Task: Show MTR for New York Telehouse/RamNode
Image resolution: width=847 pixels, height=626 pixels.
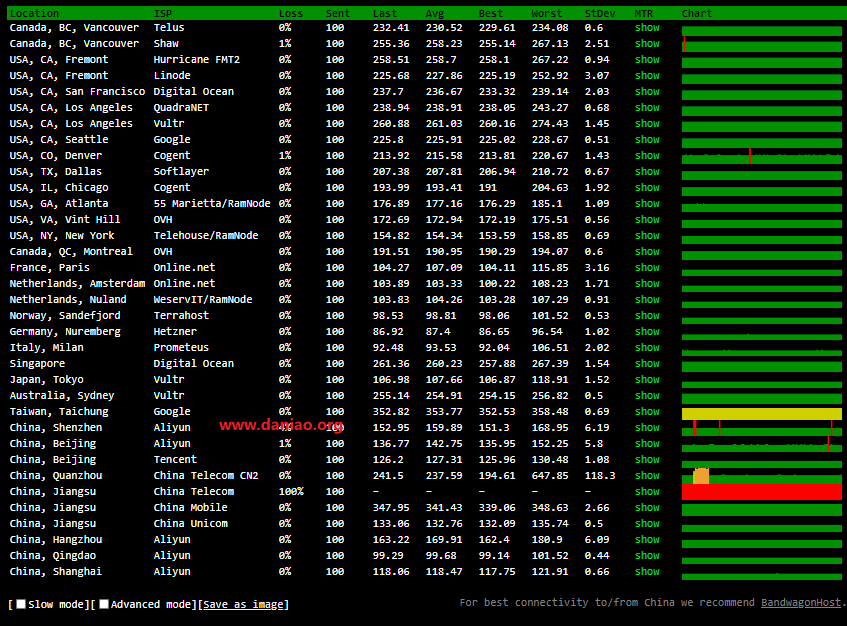Action: pos(647,235)
